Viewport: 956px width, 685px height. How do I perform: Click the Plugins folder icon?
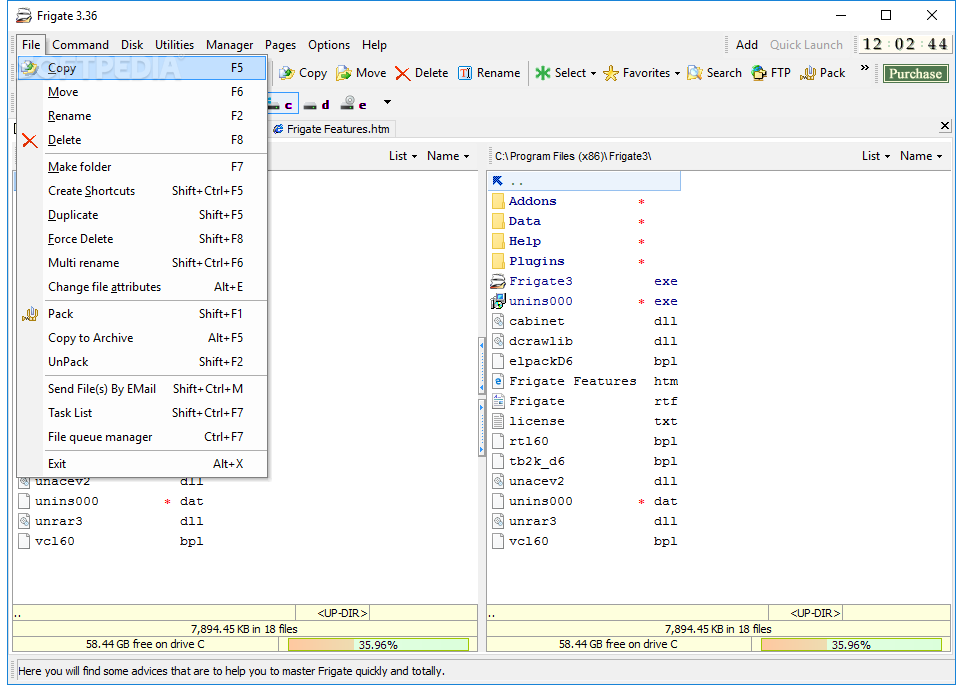[498, 261]
